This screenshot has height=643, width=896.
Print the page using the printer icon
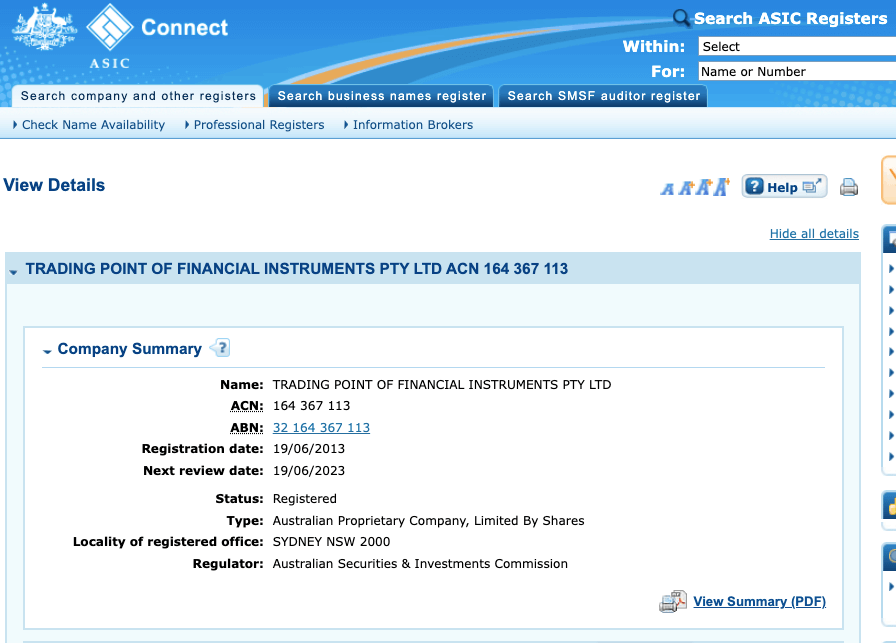[x=849, y=187]
